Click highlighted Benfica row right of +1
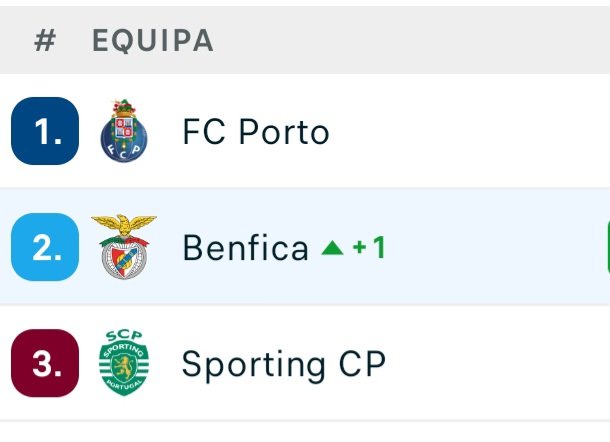The width and height of the screenshot is (610, 442). (490, 248)
